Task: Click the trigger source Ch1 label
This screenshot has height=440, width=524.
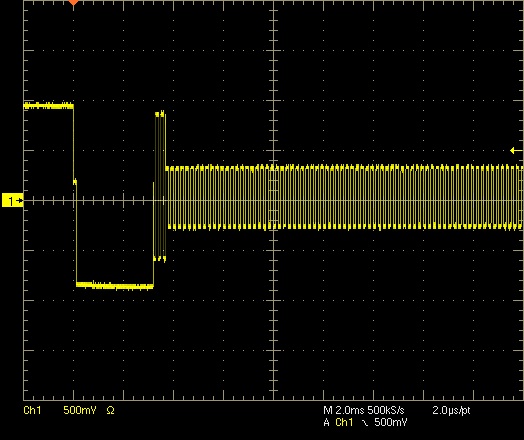Action: point(344,422)
